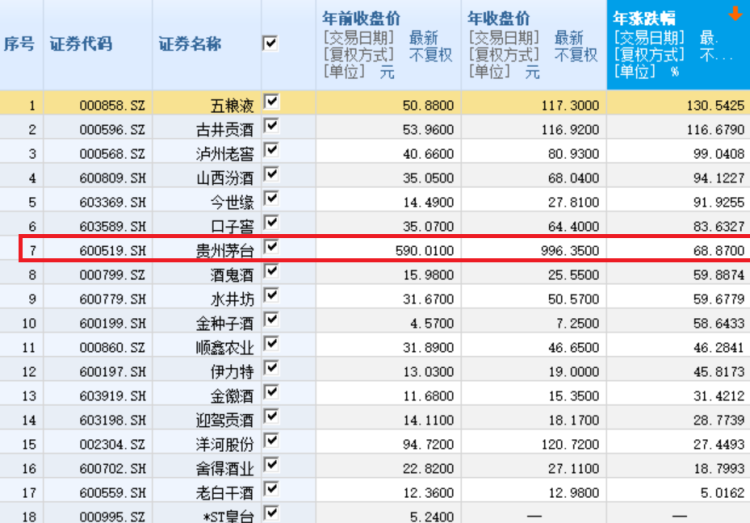Uncheck the checkbox for 五粮液

tap(271, 102)
